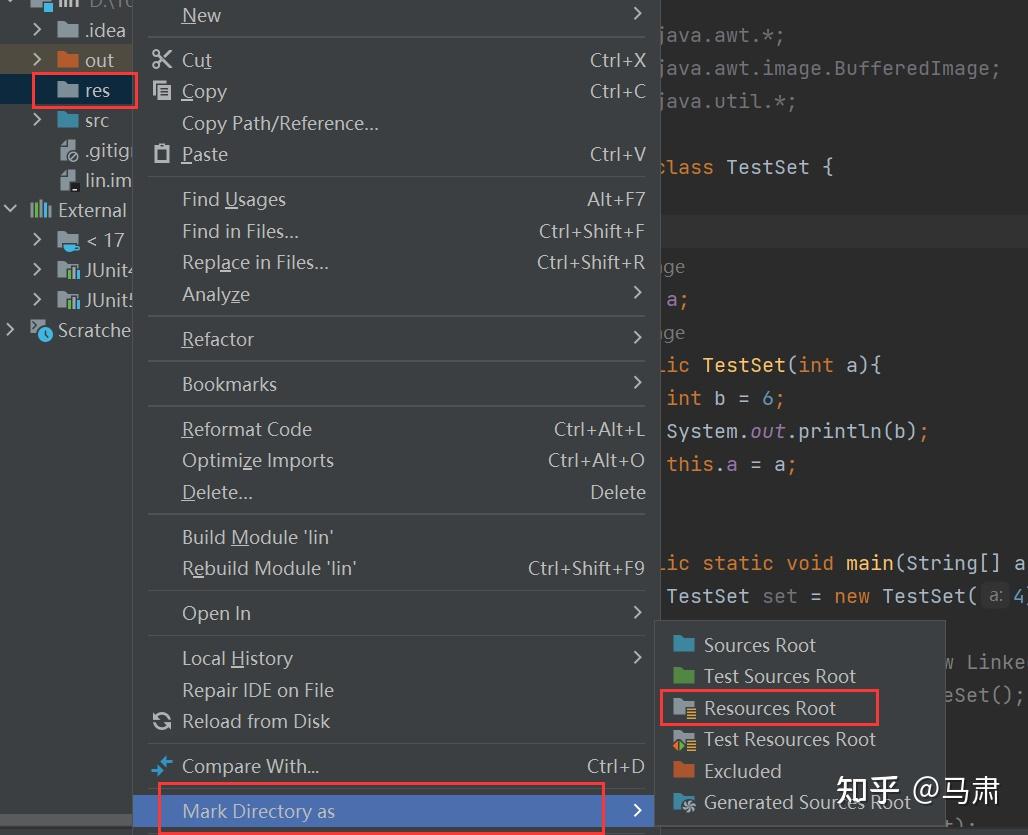Select Build Module 'lin'
The height and width of the screenshot is (835, 1028).
click(397, 537)
